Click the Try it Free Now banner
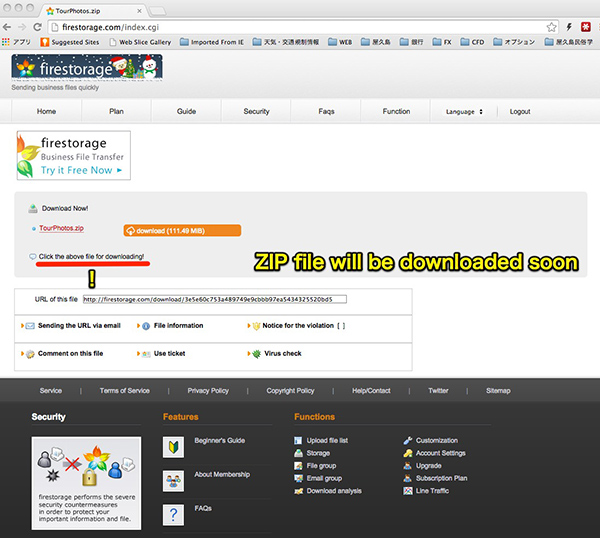Screen dimensions: 600x538 (74, 156)
